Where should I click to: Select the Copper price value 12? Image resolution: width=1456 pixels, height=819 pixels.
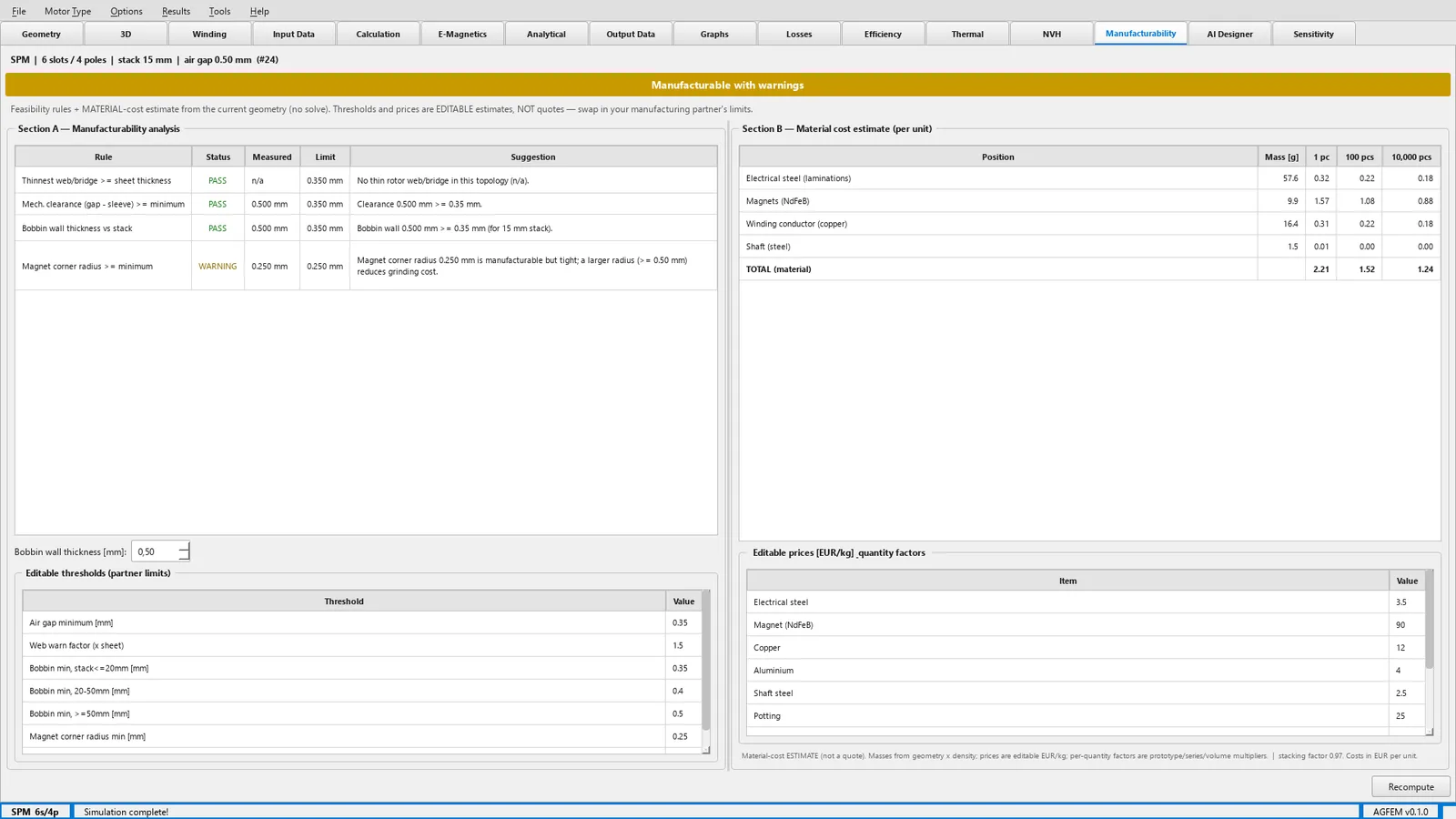[1406, 648]
